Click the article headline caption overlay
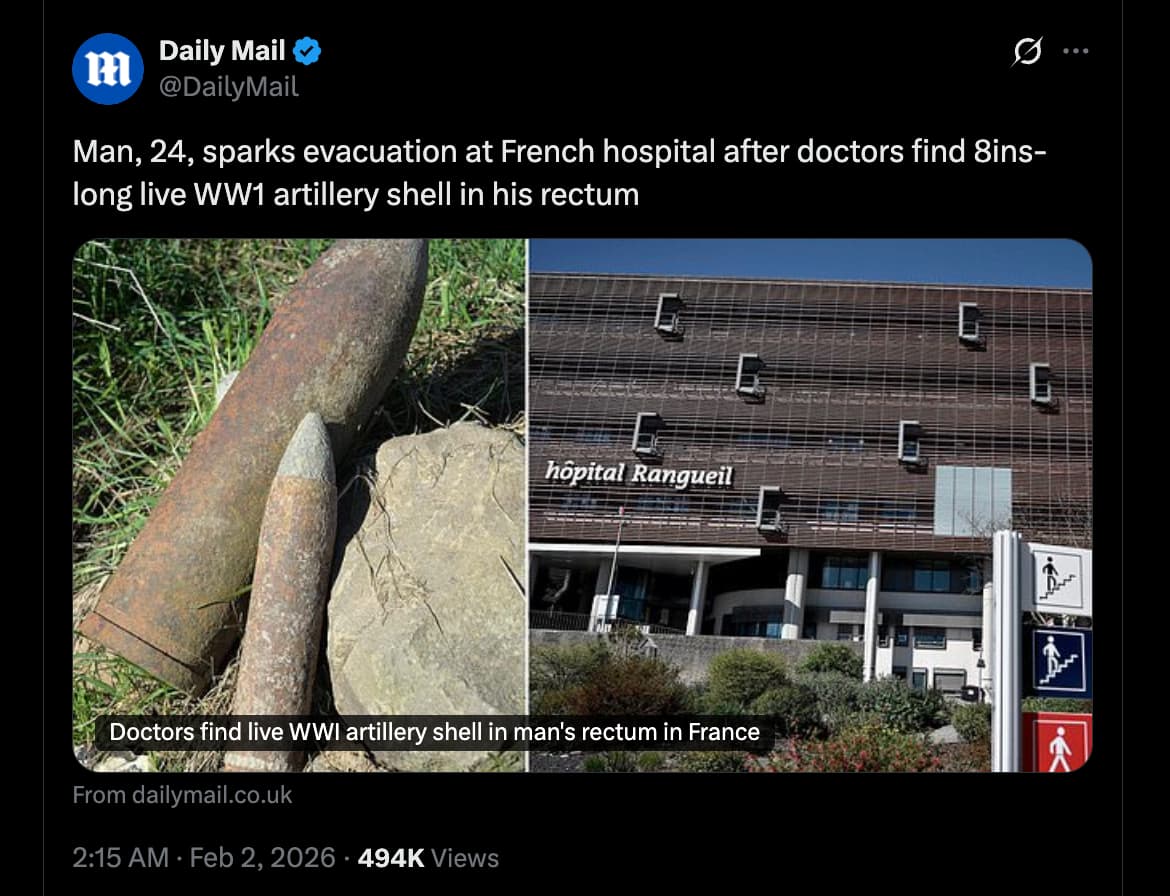Screen dimensions: 1170x896 [434, 732]
